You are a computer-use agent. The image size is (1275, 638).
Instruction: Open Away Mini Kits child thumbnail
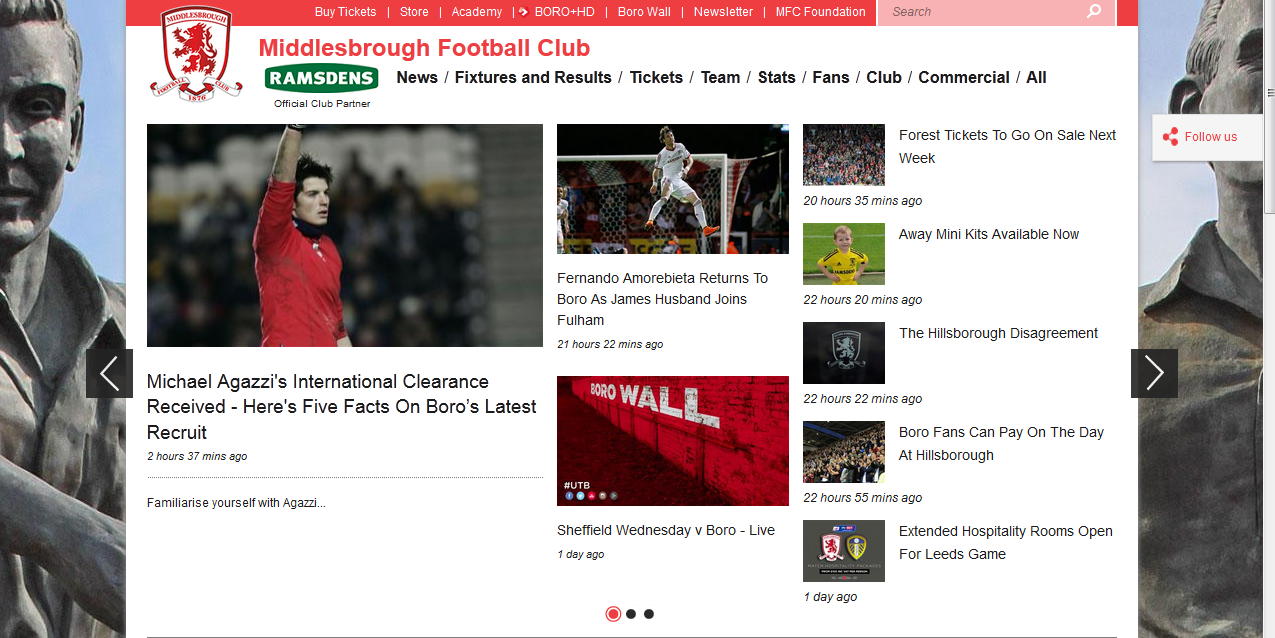pos(844,254)
